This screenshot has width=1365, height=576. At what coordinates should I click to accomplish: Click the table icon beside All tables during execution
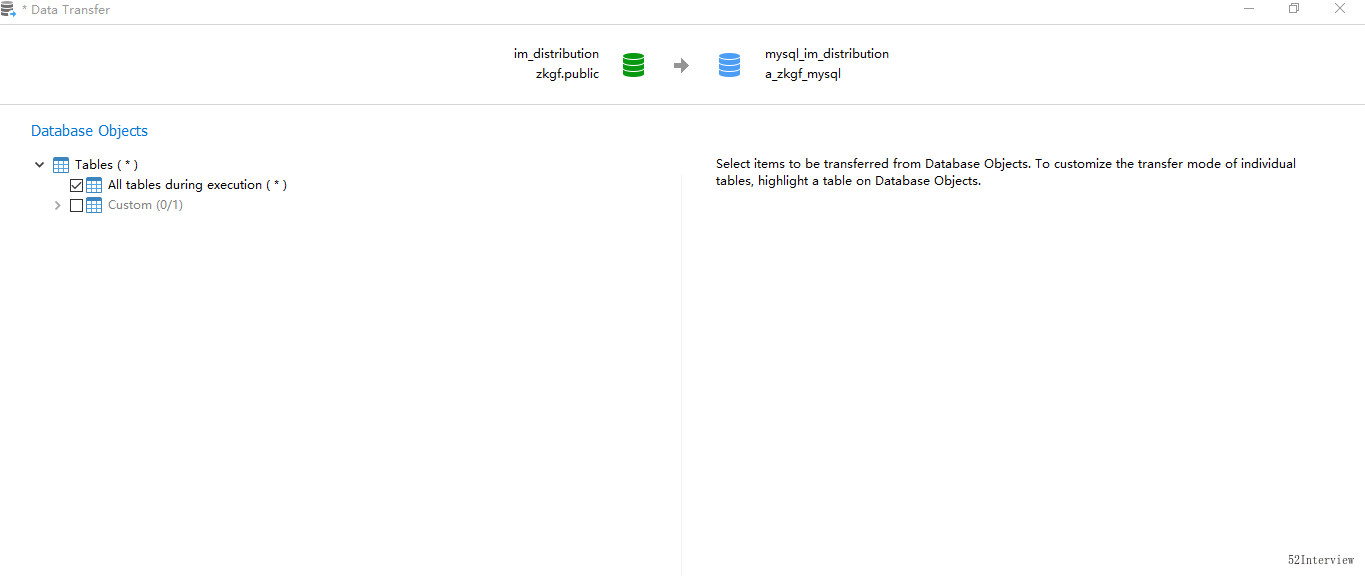(x=94, y=185)
